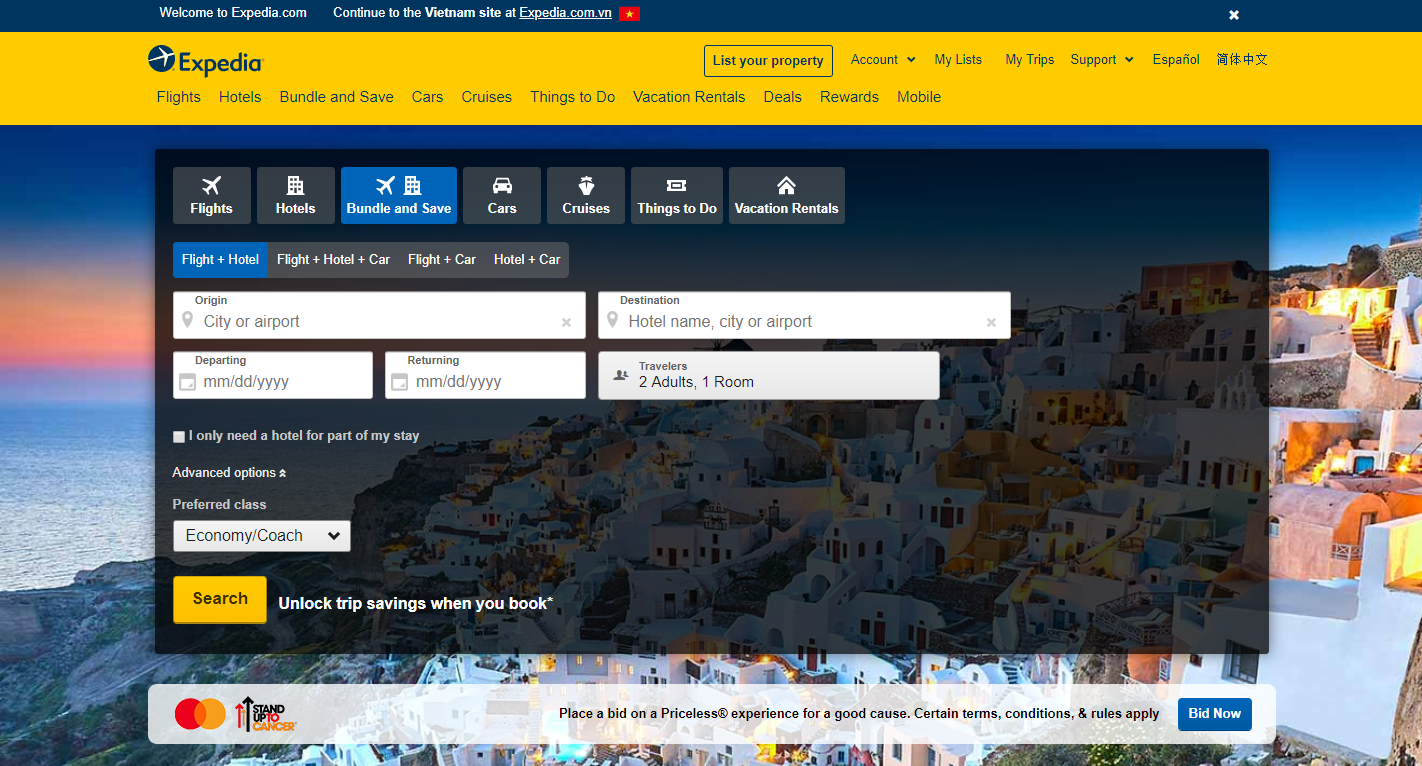Click the Stand Up To Cancer logo

[x=266, y=714]
